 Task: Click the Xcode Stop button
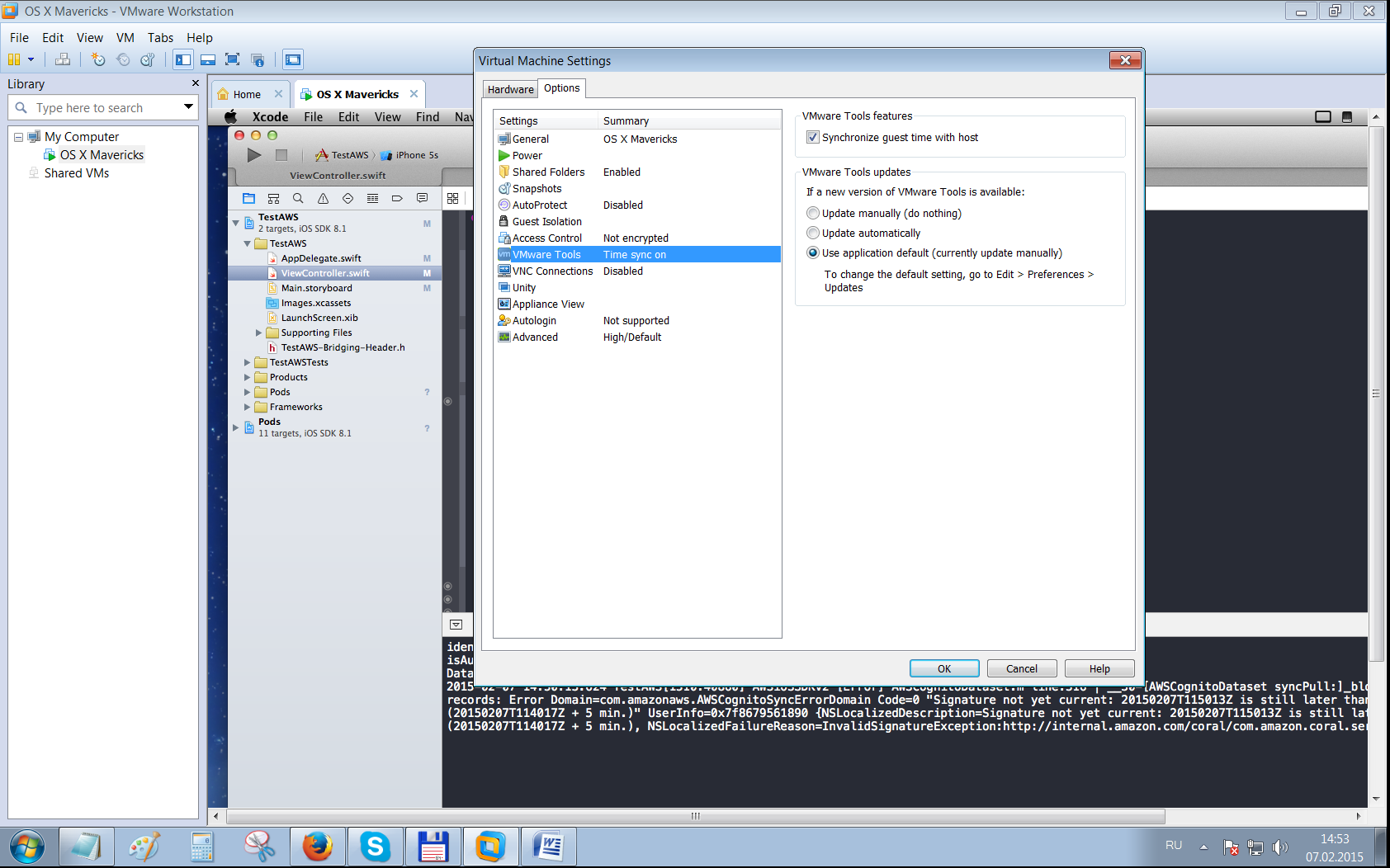tap(281, 155)
